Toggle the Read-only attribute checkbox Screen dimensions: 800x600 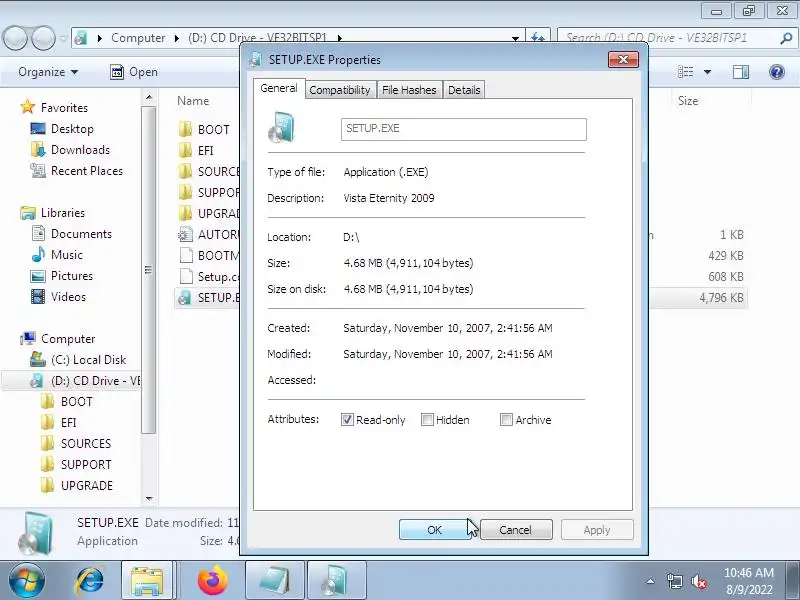tap(347, 420)
